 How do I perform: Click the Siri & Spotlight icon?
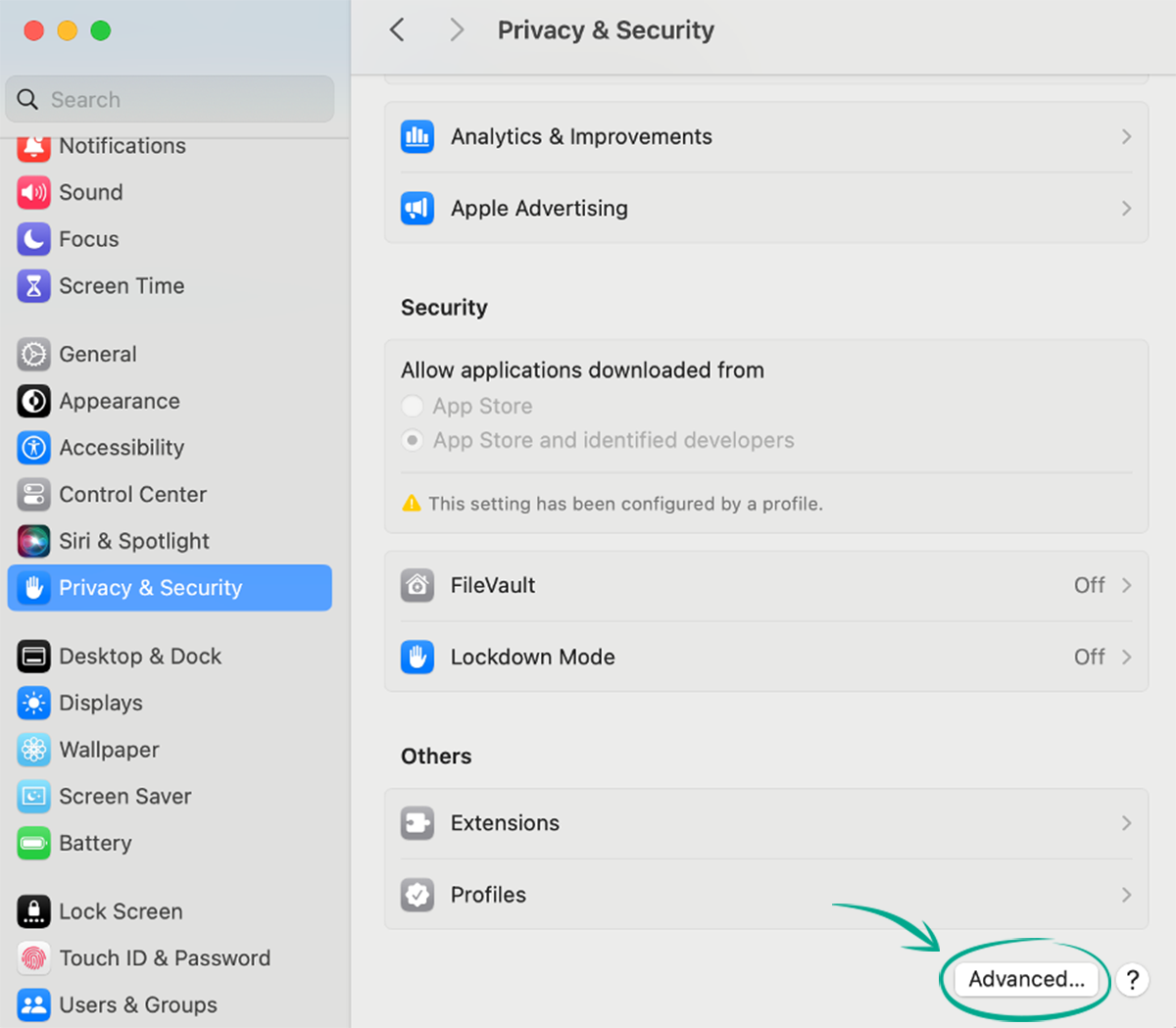[x=33, y=541]
